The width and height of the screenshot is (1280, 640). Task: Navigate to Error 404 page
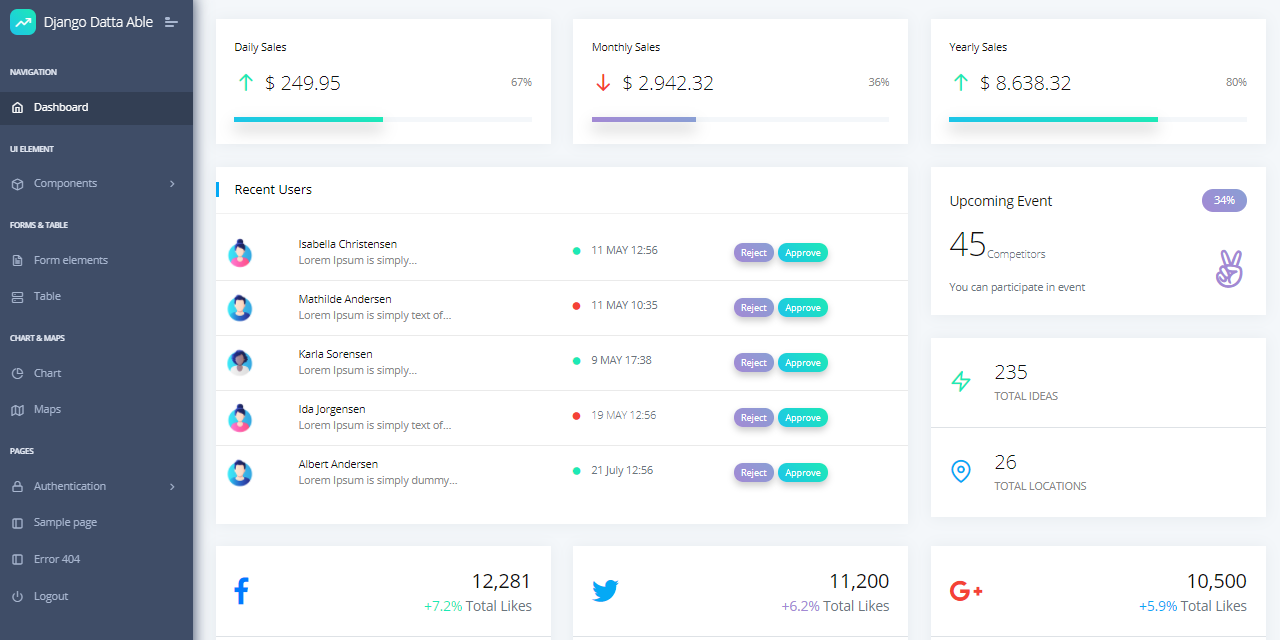(x=58, y=558)
